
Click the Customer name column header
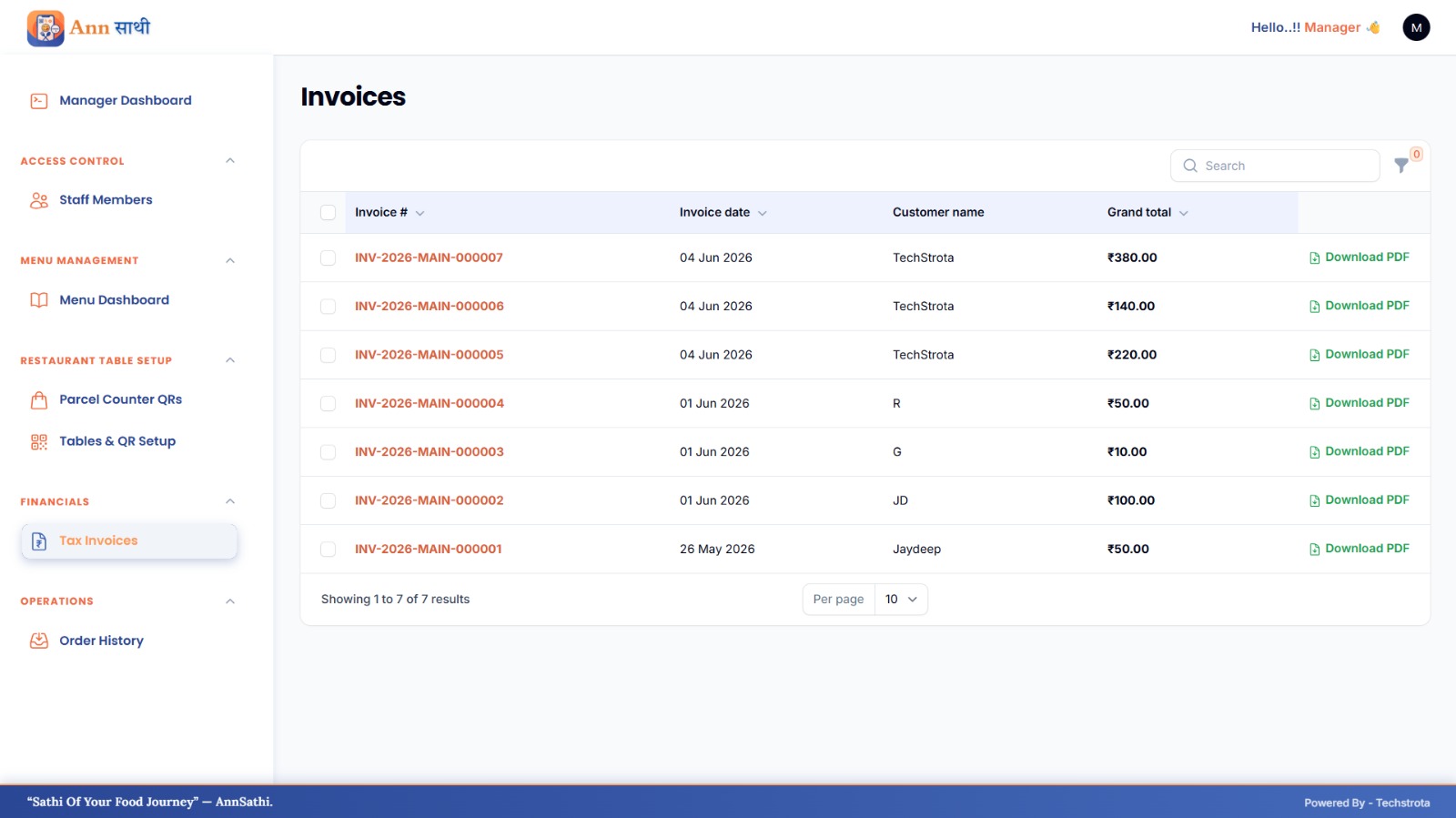click(x=938, y=213)
